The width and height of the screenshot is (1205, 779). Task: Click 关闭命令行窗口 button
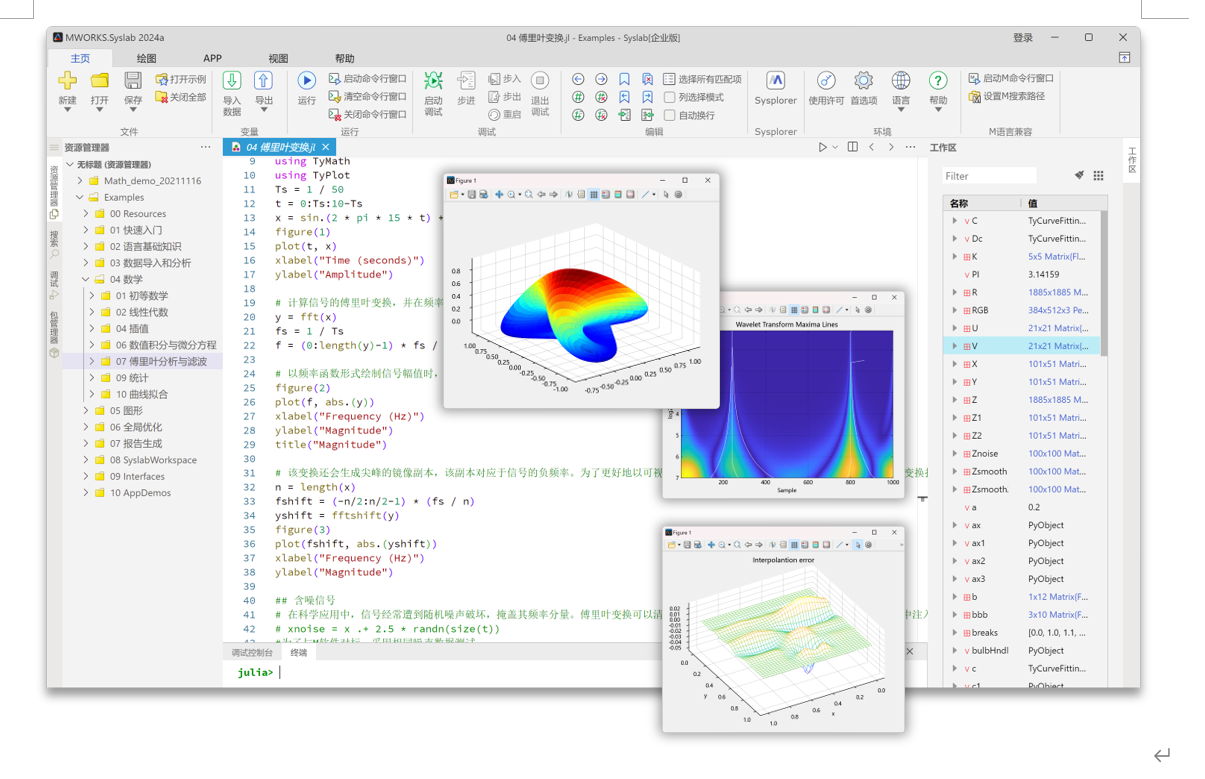point(367,114)
